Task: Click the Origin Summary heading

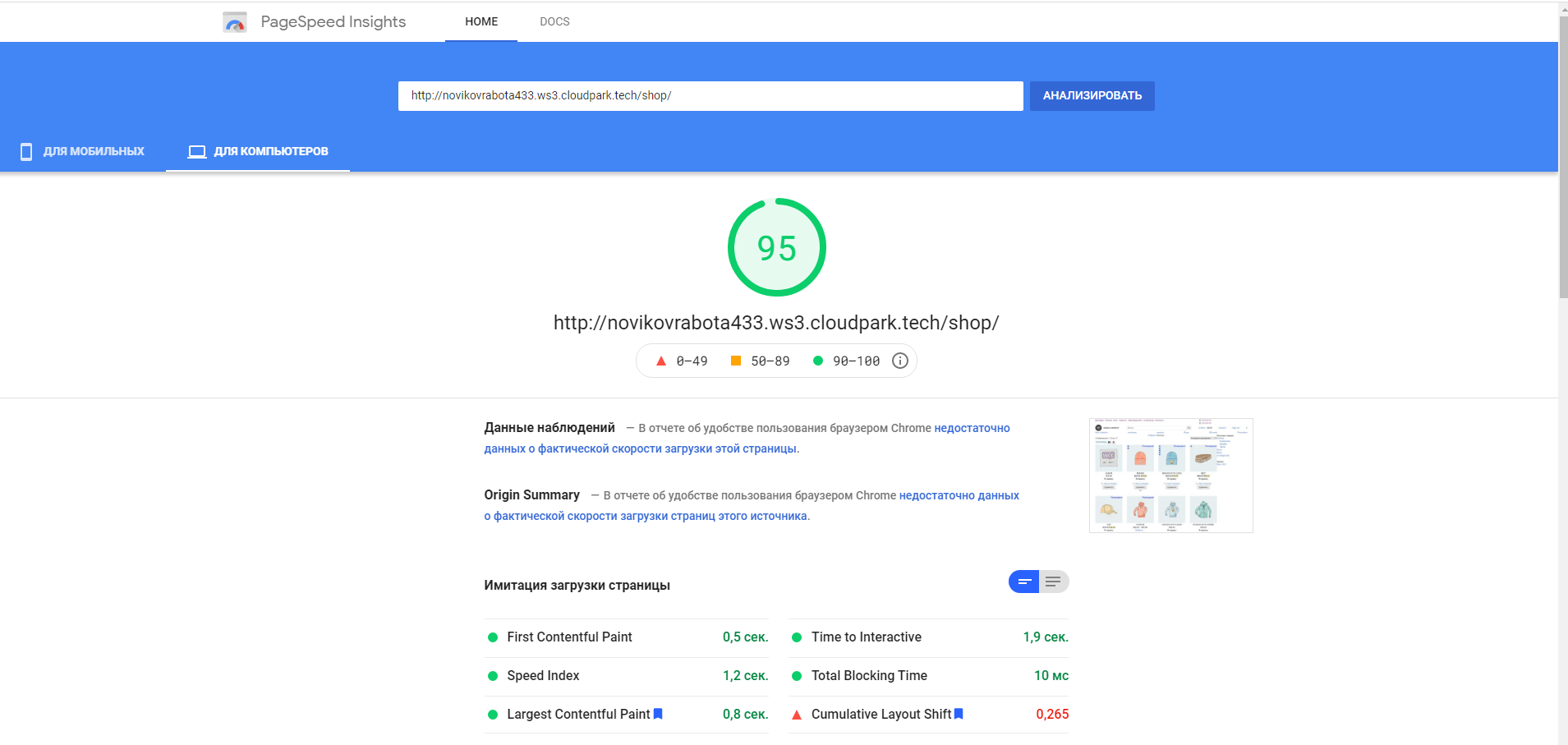Action: pos(532,495)
